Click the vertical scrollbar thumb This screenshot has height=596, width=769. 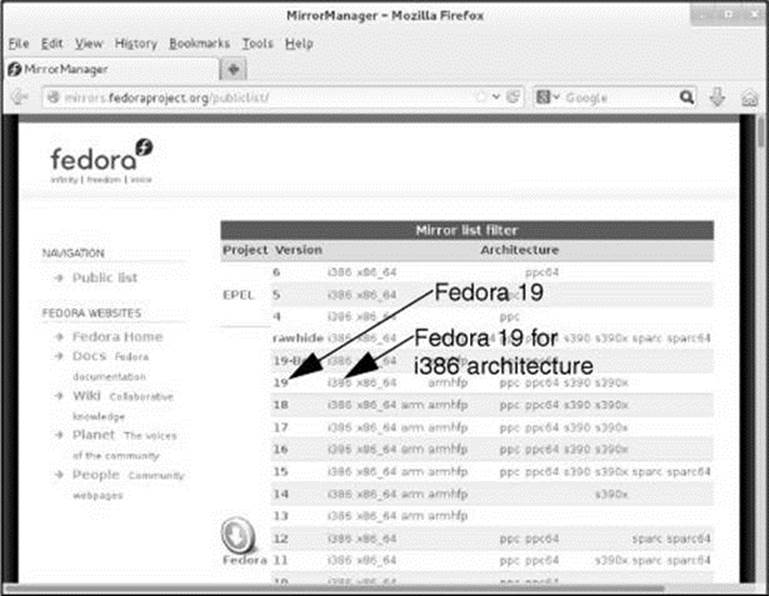coord(761,130)
